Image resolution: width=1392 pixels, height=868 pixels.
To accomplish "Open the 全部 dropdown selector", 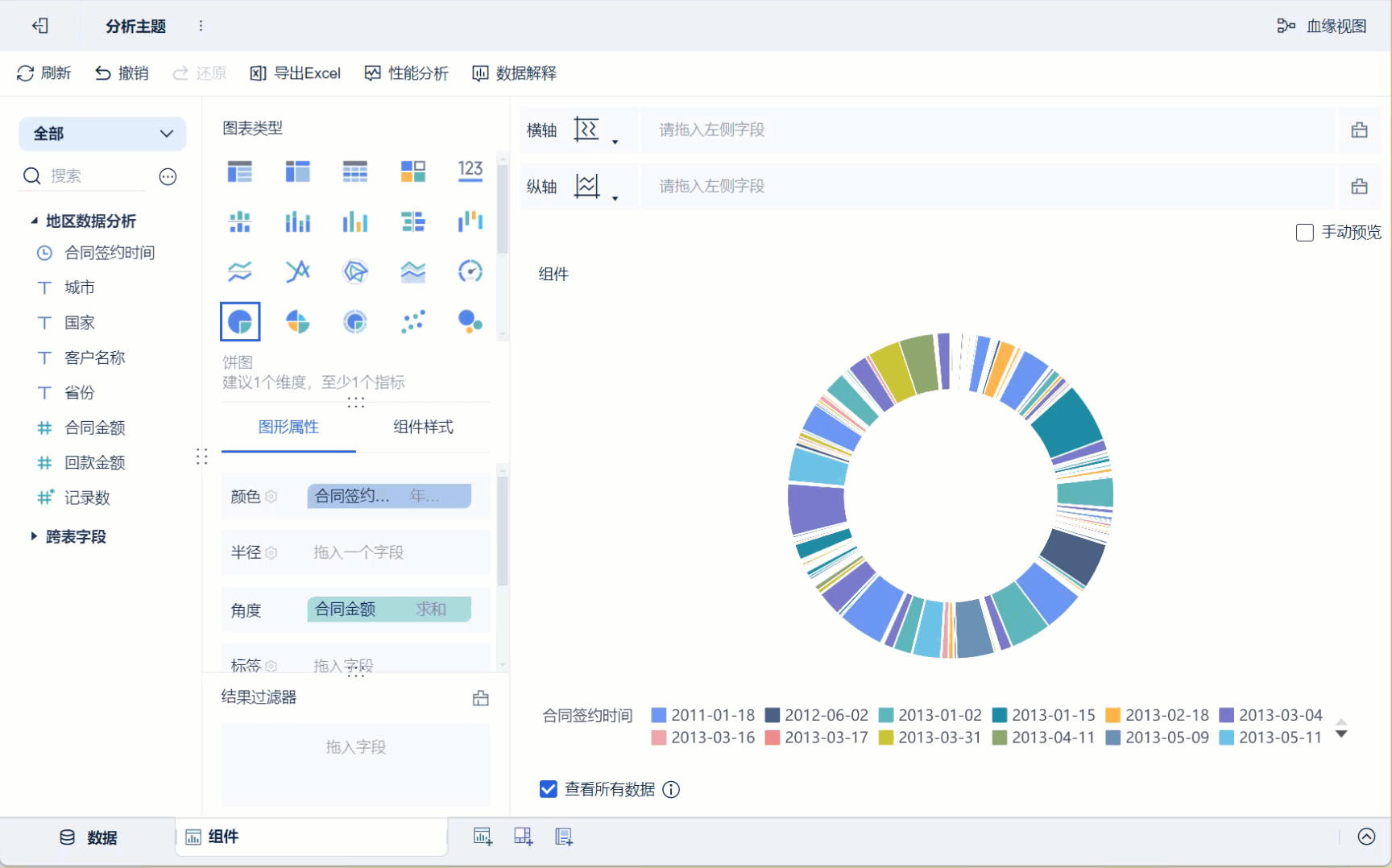I will tap(102, 134).
